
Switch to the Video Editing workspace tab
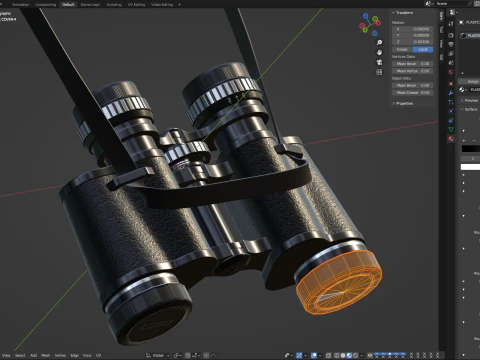tap(162, 5)
